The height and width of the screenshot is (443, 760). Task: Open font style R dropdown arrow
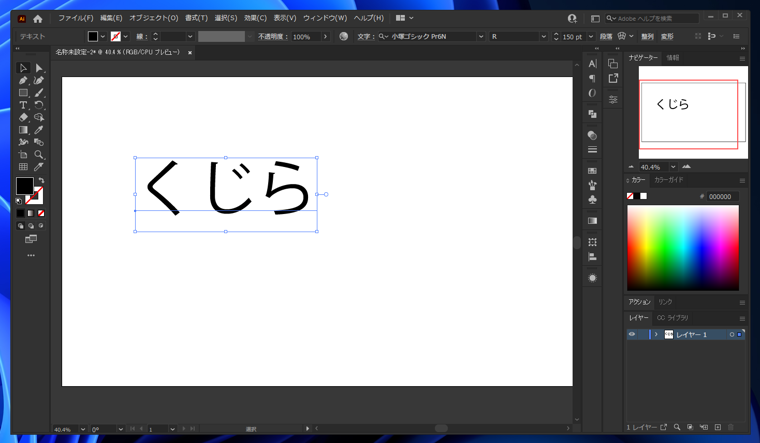click(x=543, y=36)
